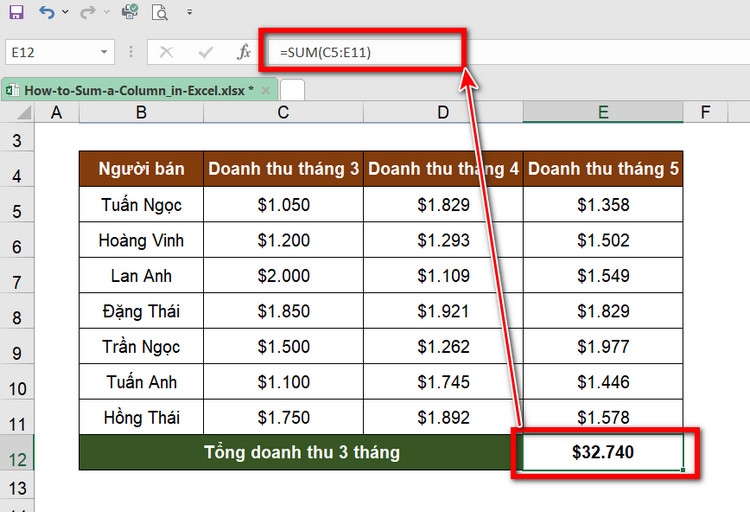Viewport: 750px width, 512px height.
Task: Select column A header
Action: coord(56,113)
